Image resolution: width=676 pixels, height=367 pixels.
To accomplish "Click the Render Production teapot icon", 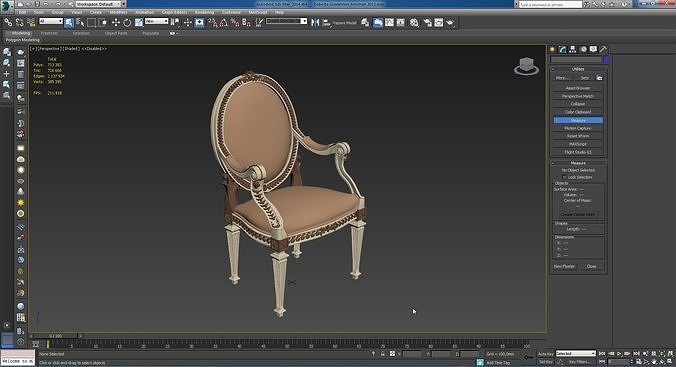I will pos(450,22).
